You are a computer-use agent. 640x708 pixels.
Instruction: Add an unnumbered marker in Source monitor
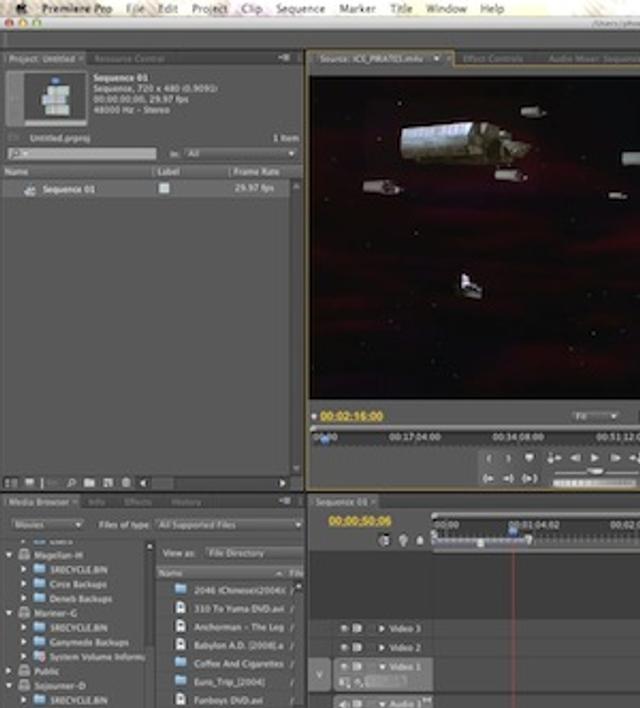click(x=529, y=458)
